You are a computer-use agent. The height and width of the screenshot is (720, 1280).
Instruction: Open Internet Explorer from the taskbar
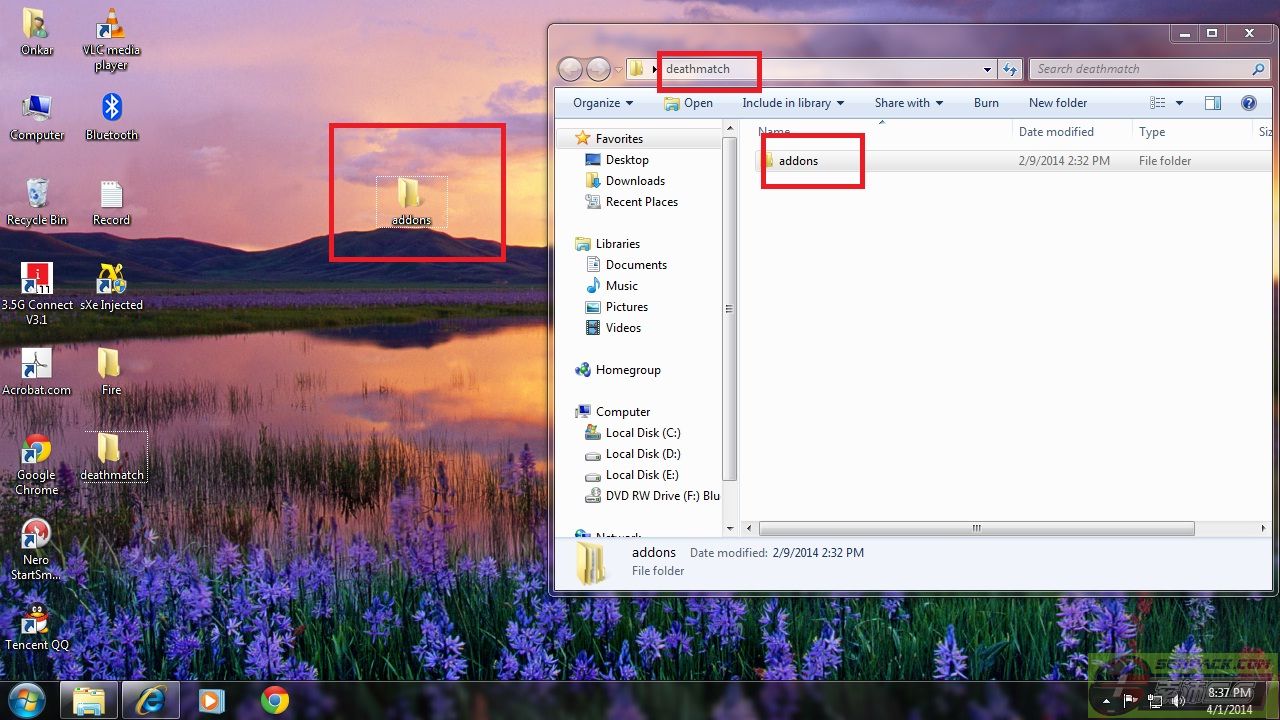[150, 700]
